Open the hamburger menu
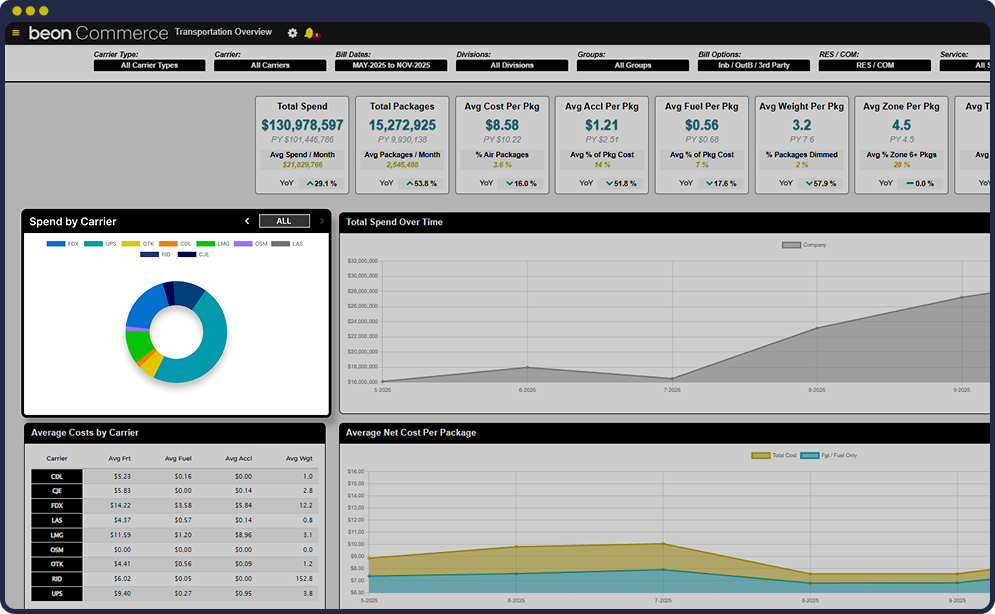 click(x=15, y=33)
